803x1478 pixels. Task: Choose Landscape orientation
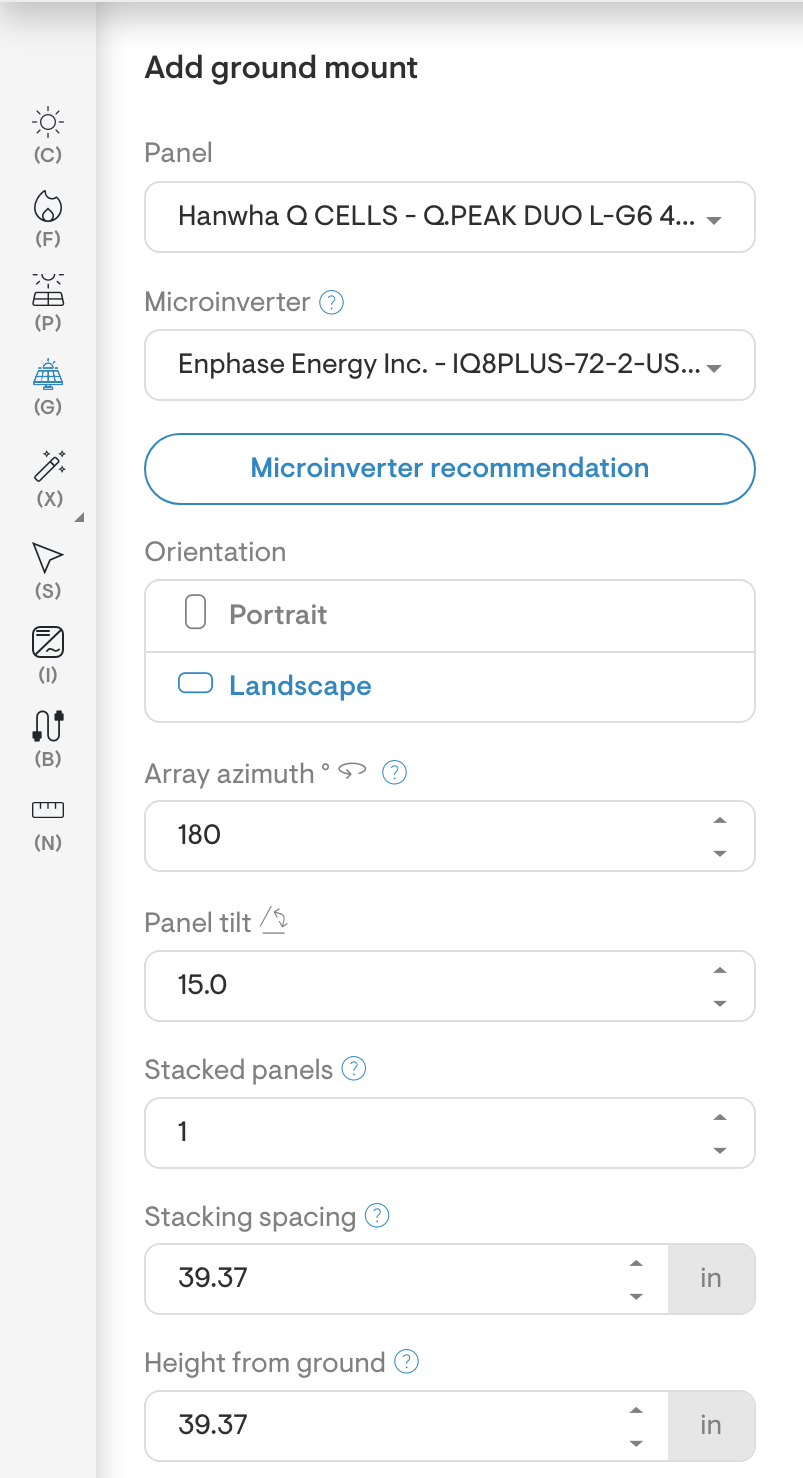300,686
